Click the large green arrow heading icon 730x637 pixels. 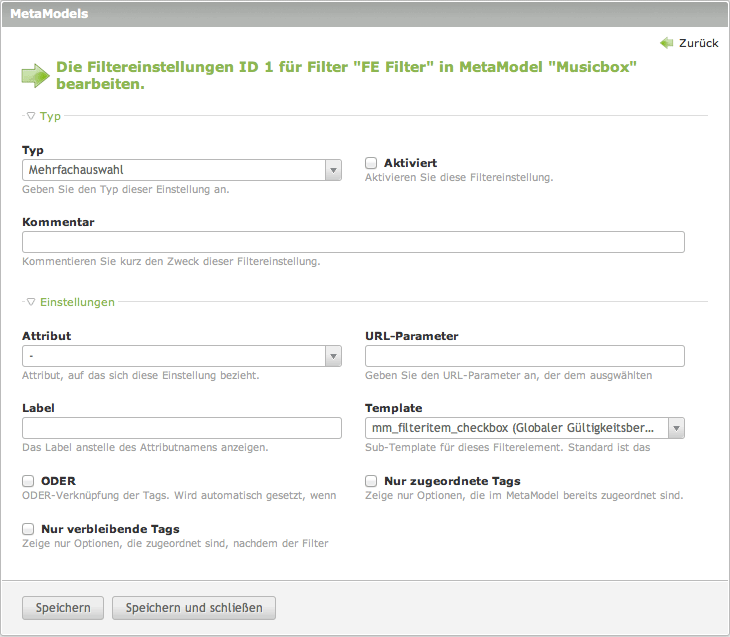35,76
